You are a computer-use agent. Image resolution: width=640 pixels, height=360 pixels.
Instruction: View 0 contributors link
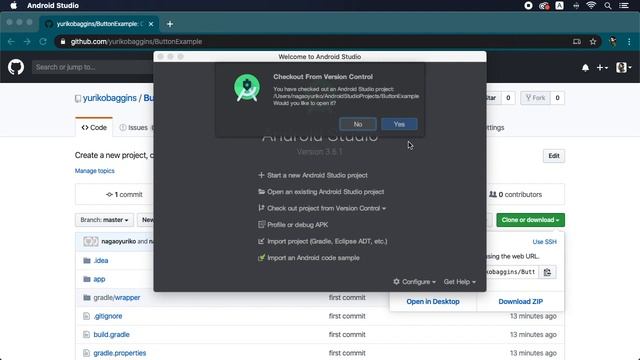[516, 195]
